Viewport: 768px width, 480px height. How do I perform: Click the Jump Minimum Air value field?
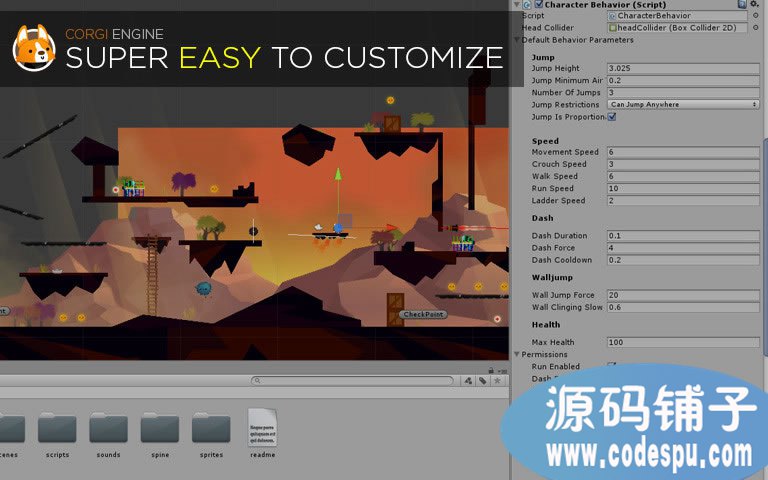pos(683,81)
